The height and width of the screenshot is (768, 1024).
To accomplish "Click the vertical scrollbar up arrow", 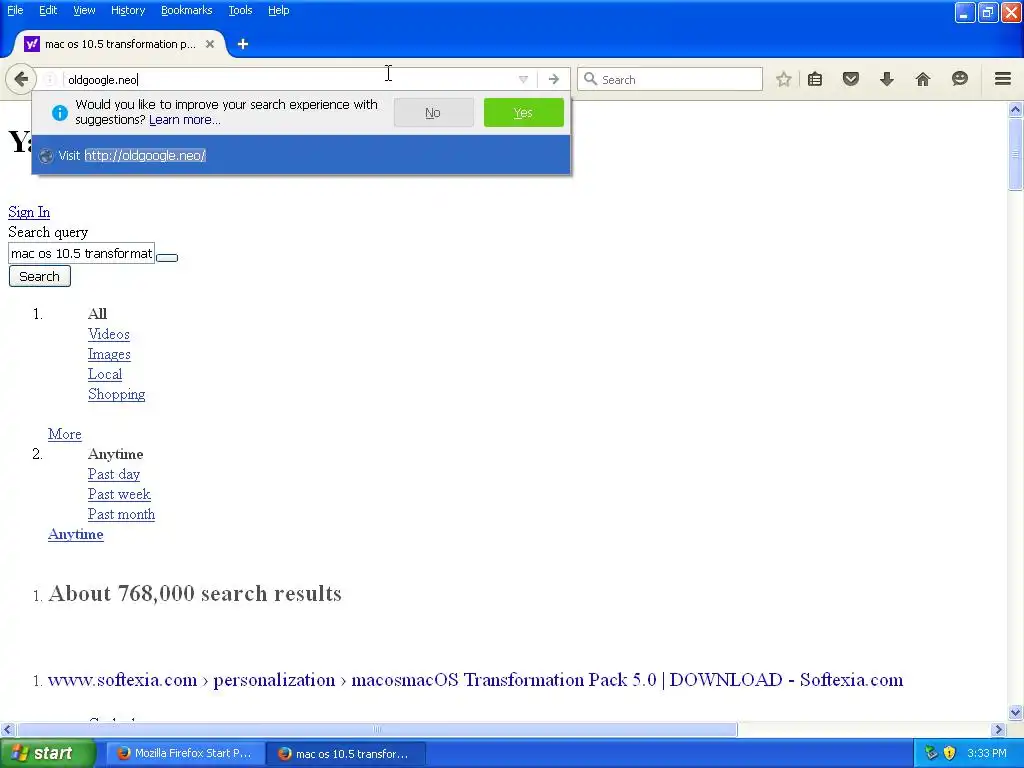I will click(x=1015, y=110).
